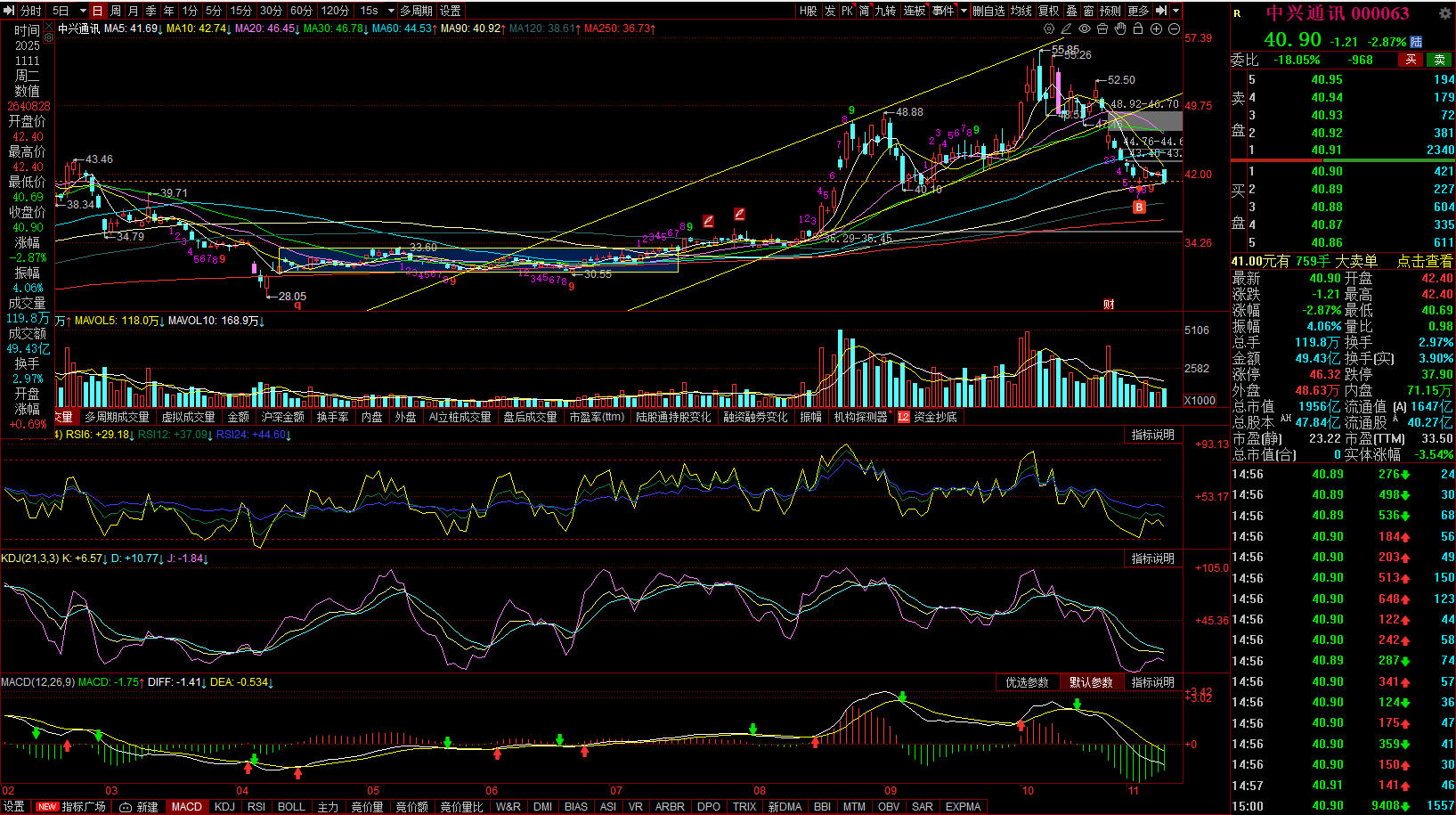Click buy level 1 price 40.90

1326,171
